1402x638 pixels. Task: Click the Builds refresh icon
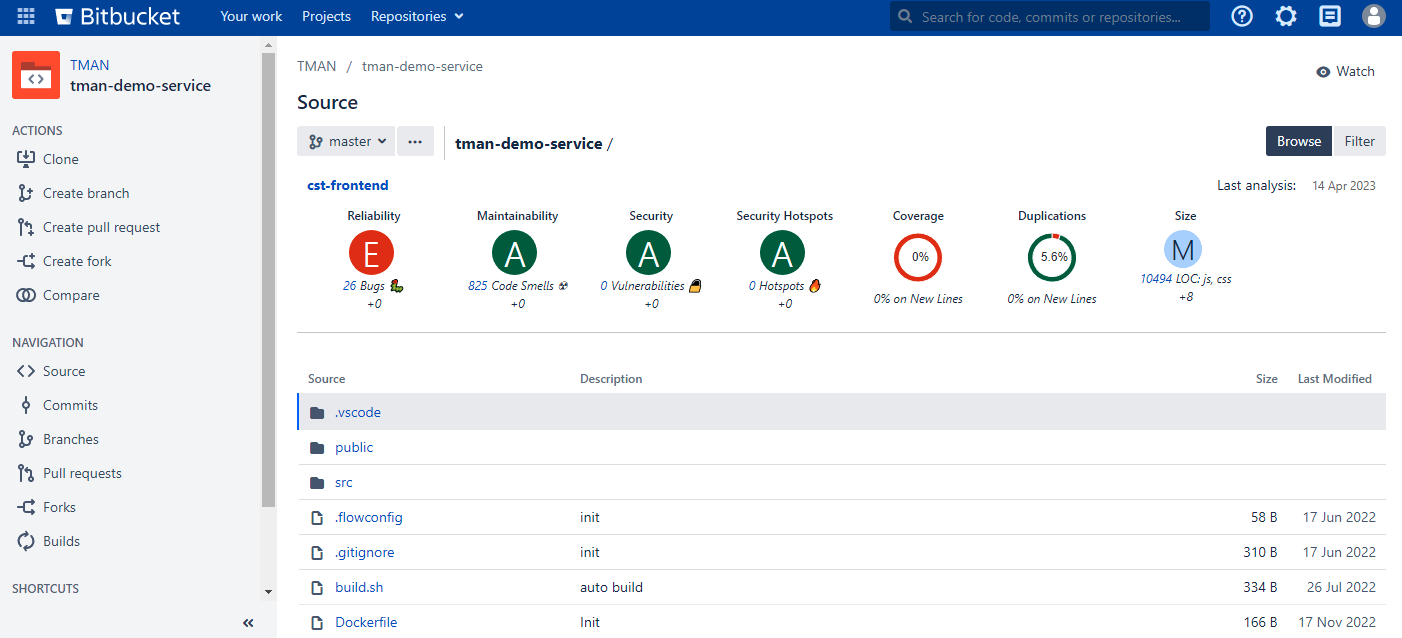[x=26, y=541]
